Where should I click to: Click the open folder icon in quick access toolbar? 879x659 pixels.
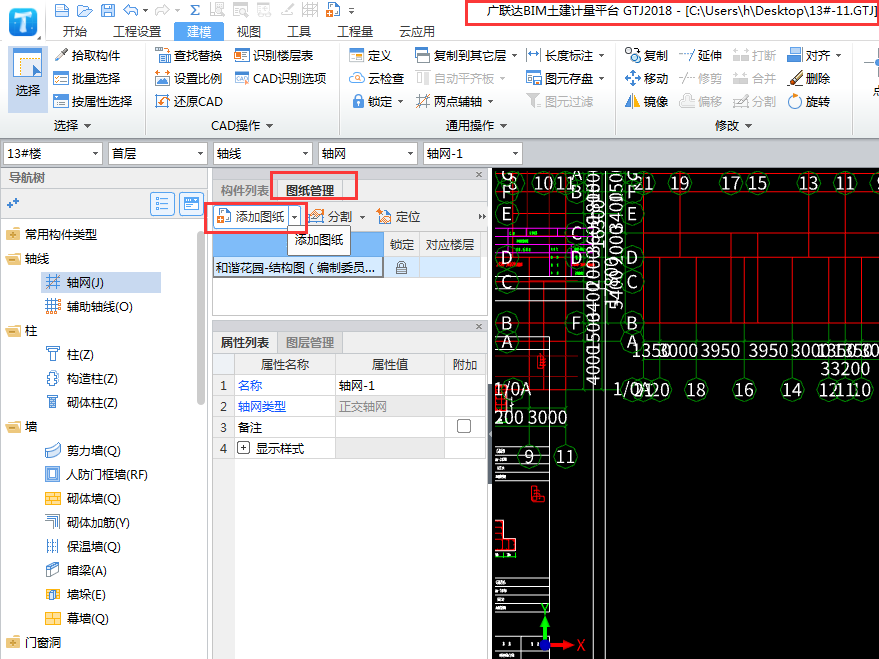coord(85,10)
